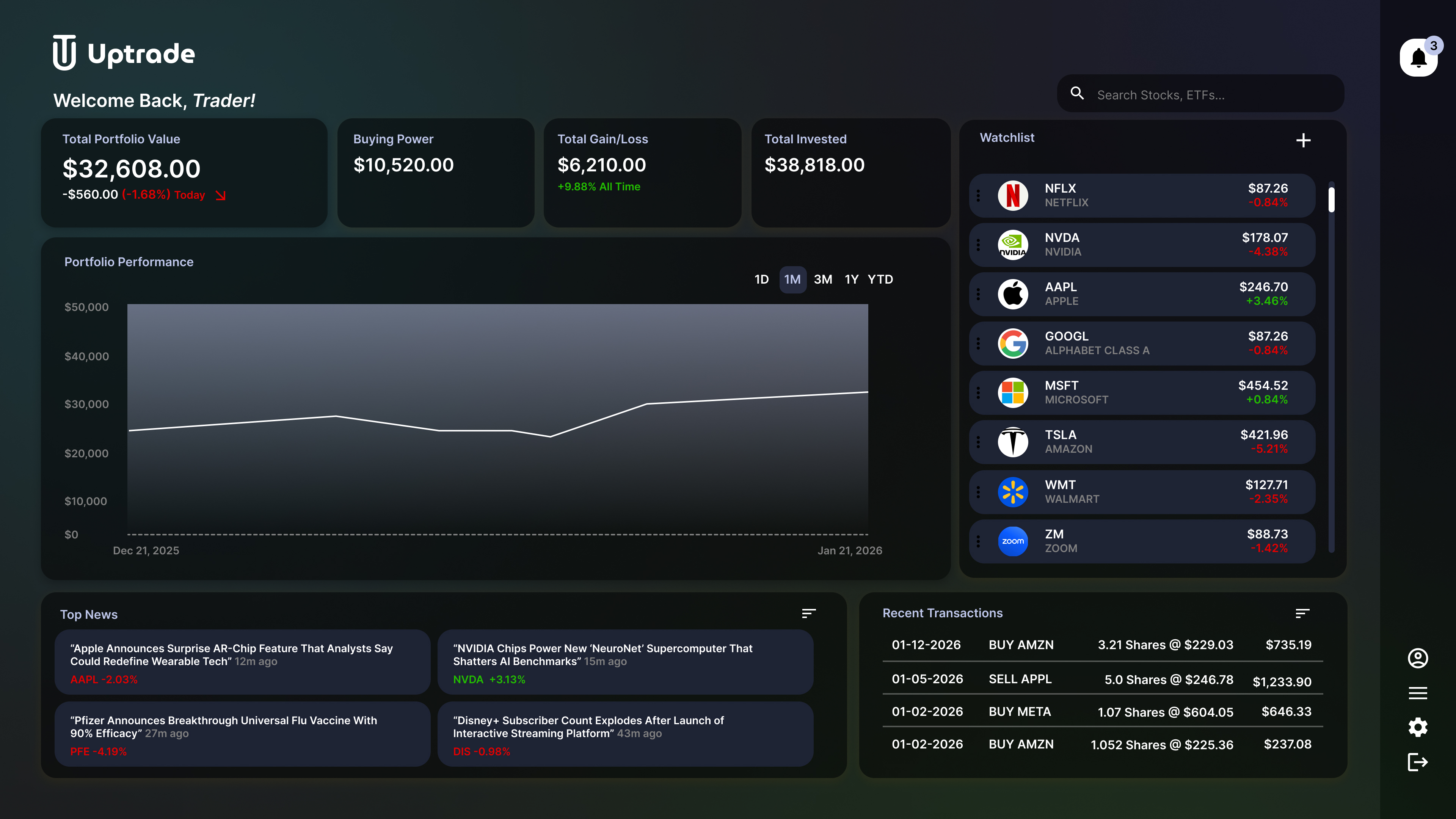Open the Apple AR-Chip news article
The image size is (1456, 819).
pyautogui.click(x=243, y=662)
